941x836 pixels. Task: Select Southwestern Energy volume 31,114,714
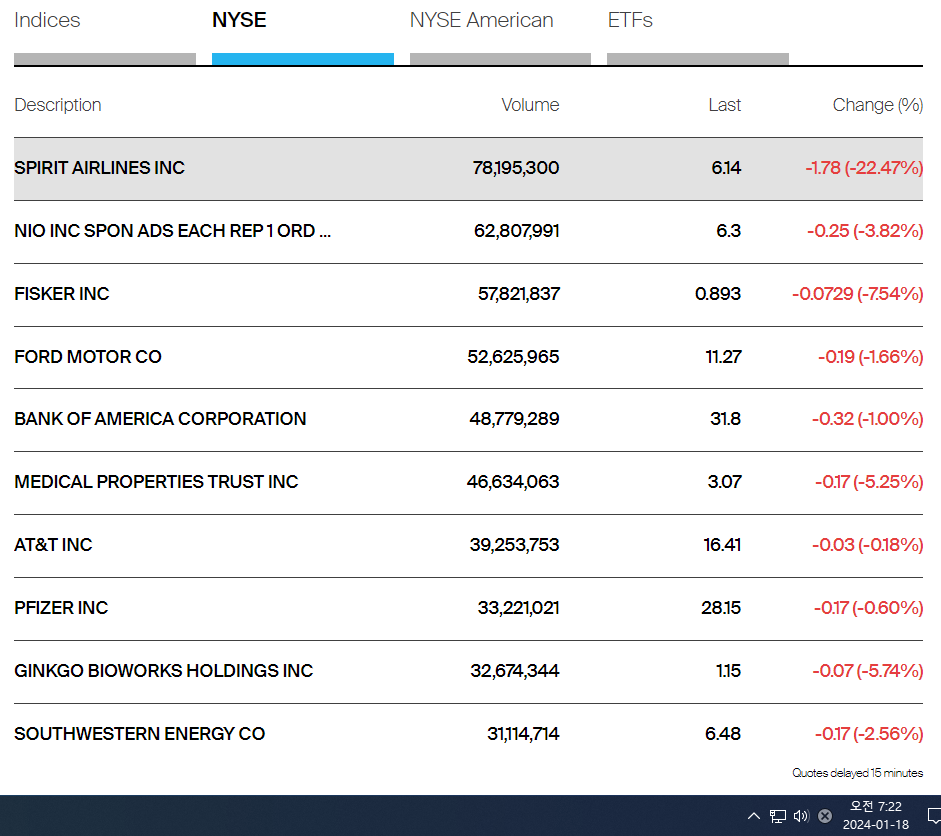[x=523, y=734]
